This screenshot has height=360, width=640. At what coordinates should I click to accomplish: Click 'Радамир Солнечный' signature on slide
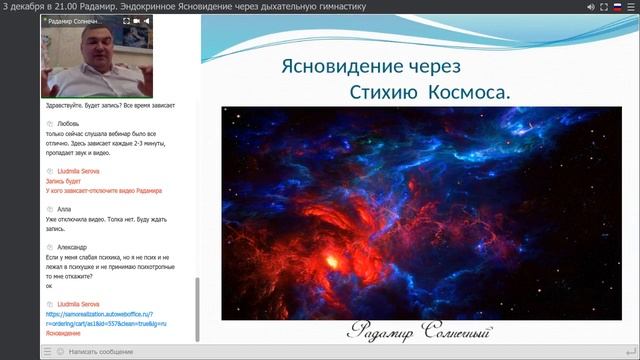(420, 331)
